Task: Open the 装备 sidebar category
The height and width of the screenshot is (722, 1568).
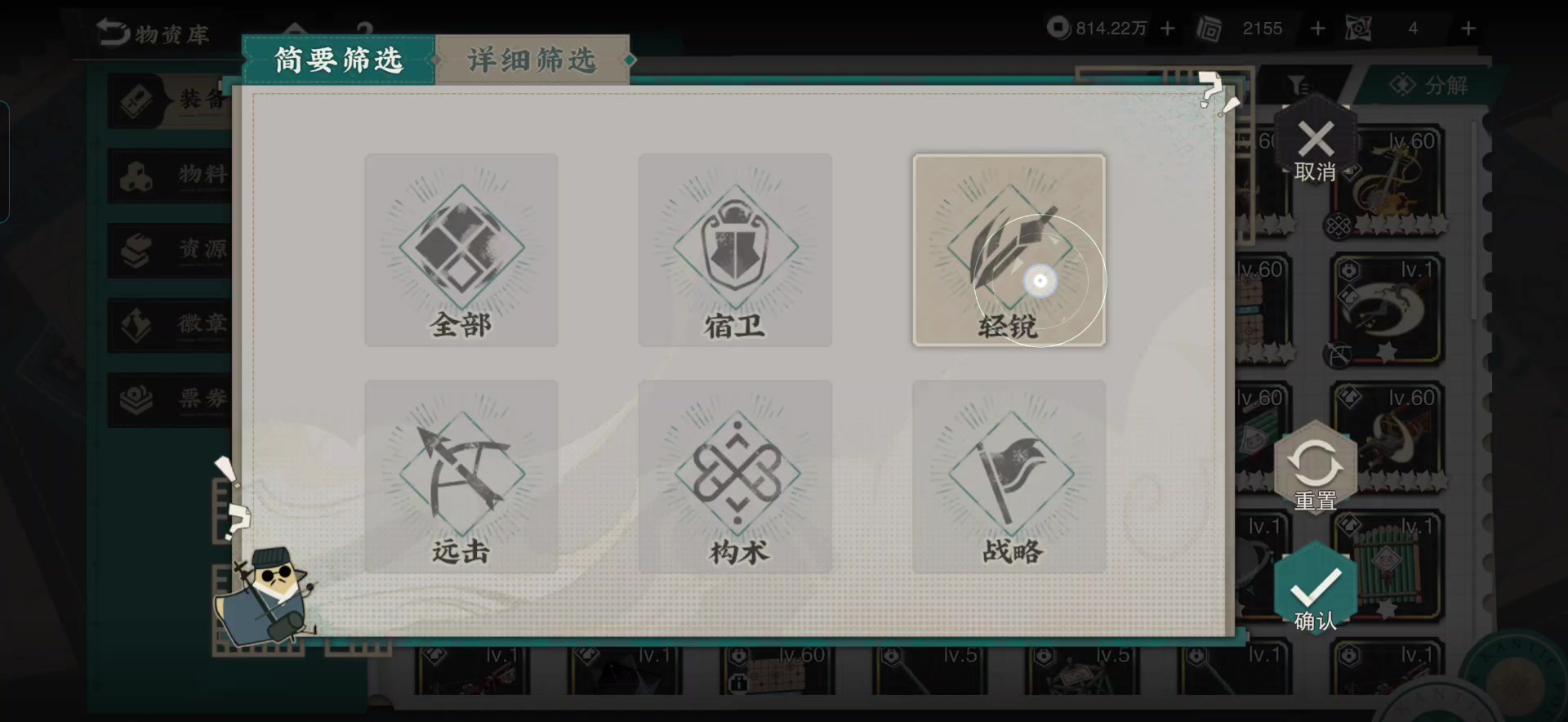Action: 171,100
